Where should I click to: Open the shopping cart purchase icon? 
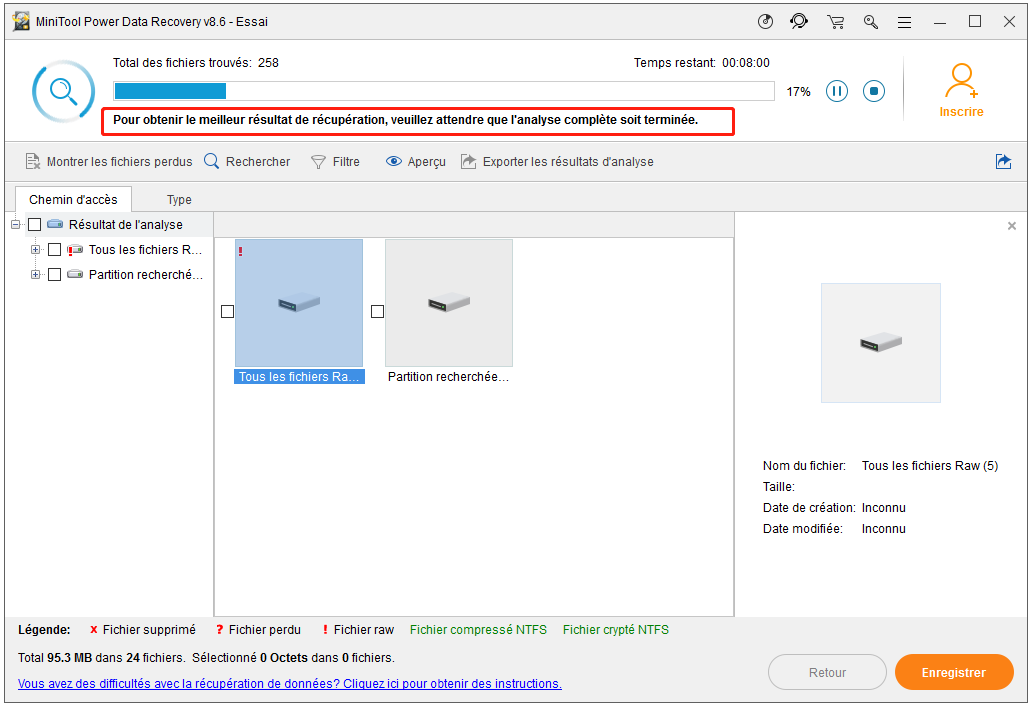pyautogui.click(x=836, y=22)
